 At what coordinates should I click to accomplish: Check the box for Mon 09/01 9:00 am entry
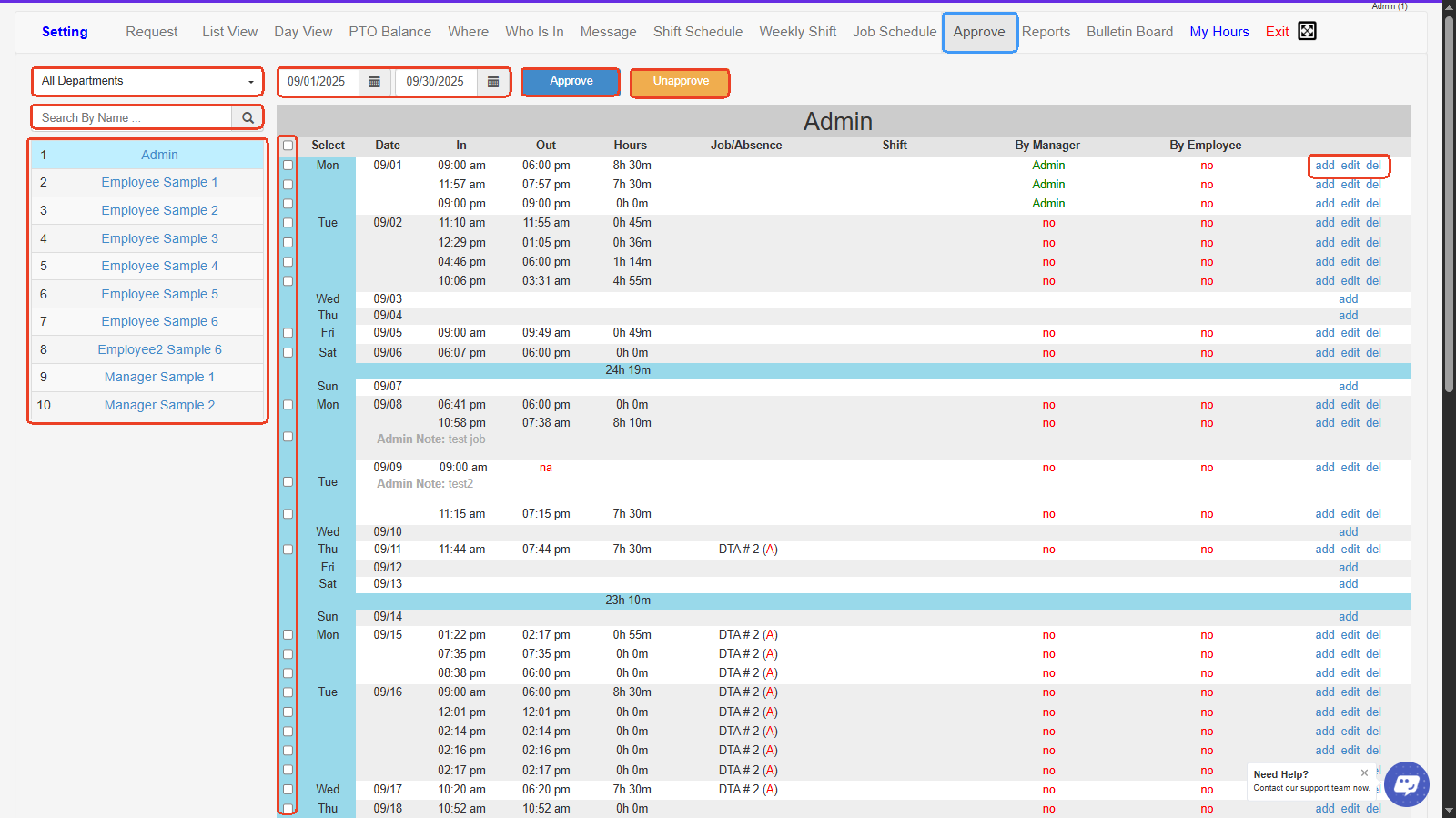[288, 166]
